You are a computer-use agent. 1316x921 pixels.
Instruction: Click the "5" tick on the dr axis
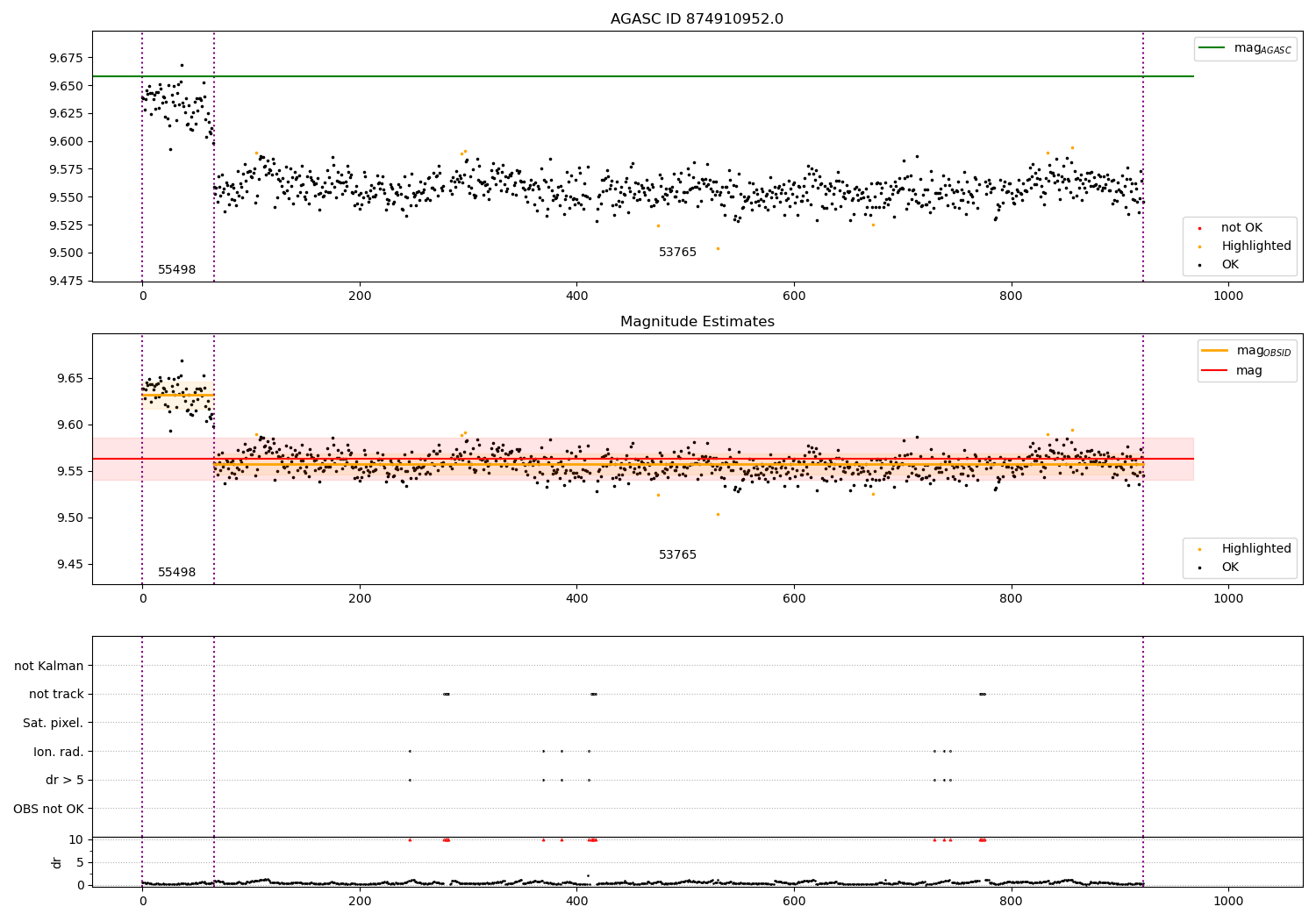pos(80,862)
